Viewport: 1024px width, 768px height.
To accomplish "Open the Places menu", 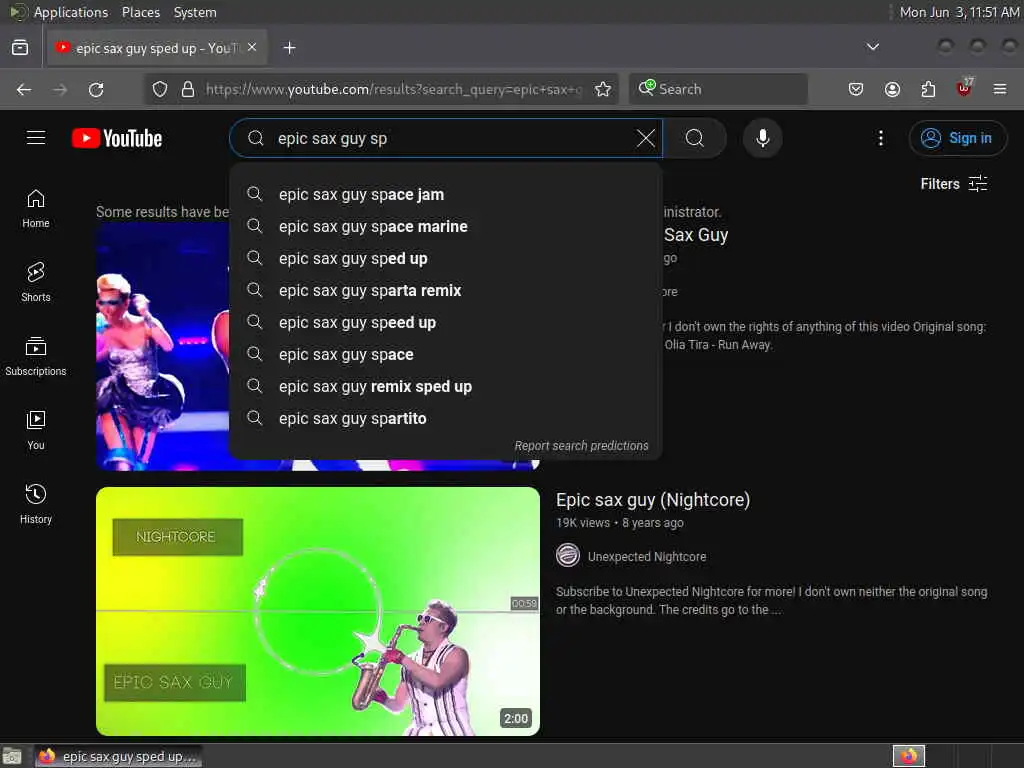I will pyautogui.click(x=141, y=12).
